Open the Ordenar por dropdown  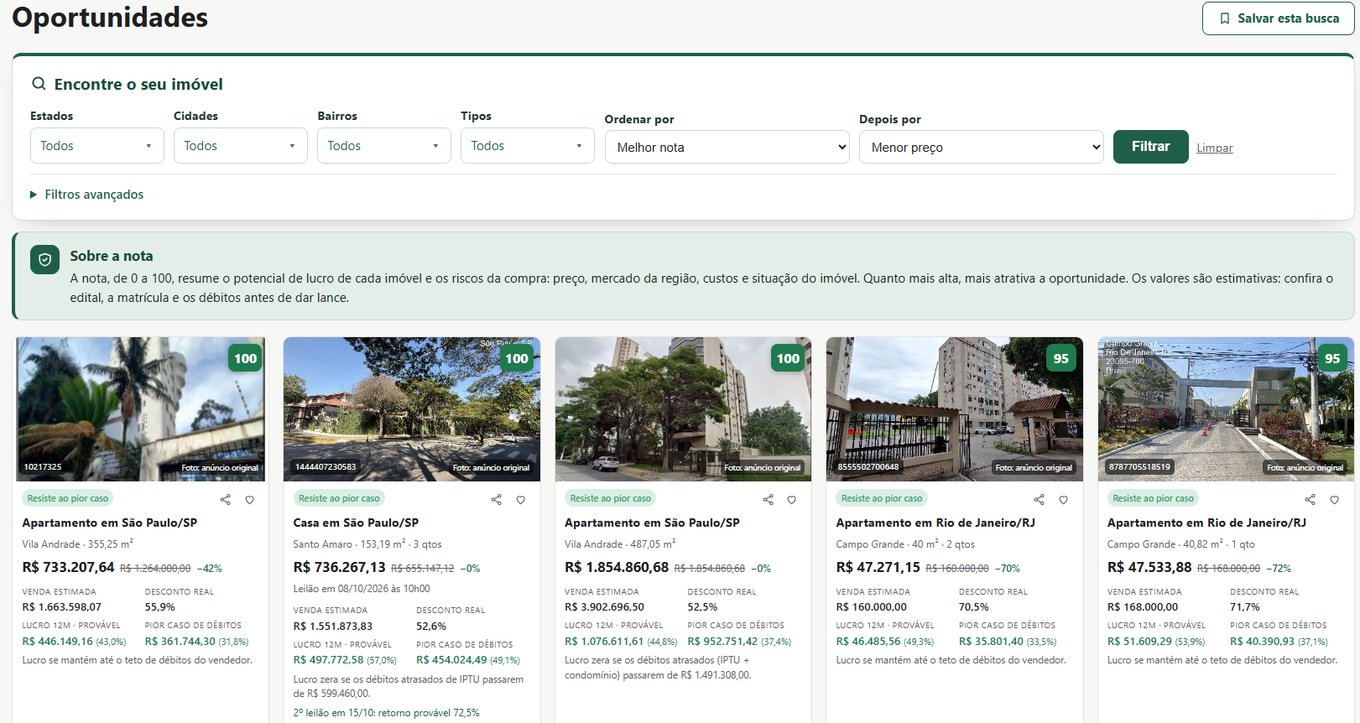click(727, 147)
